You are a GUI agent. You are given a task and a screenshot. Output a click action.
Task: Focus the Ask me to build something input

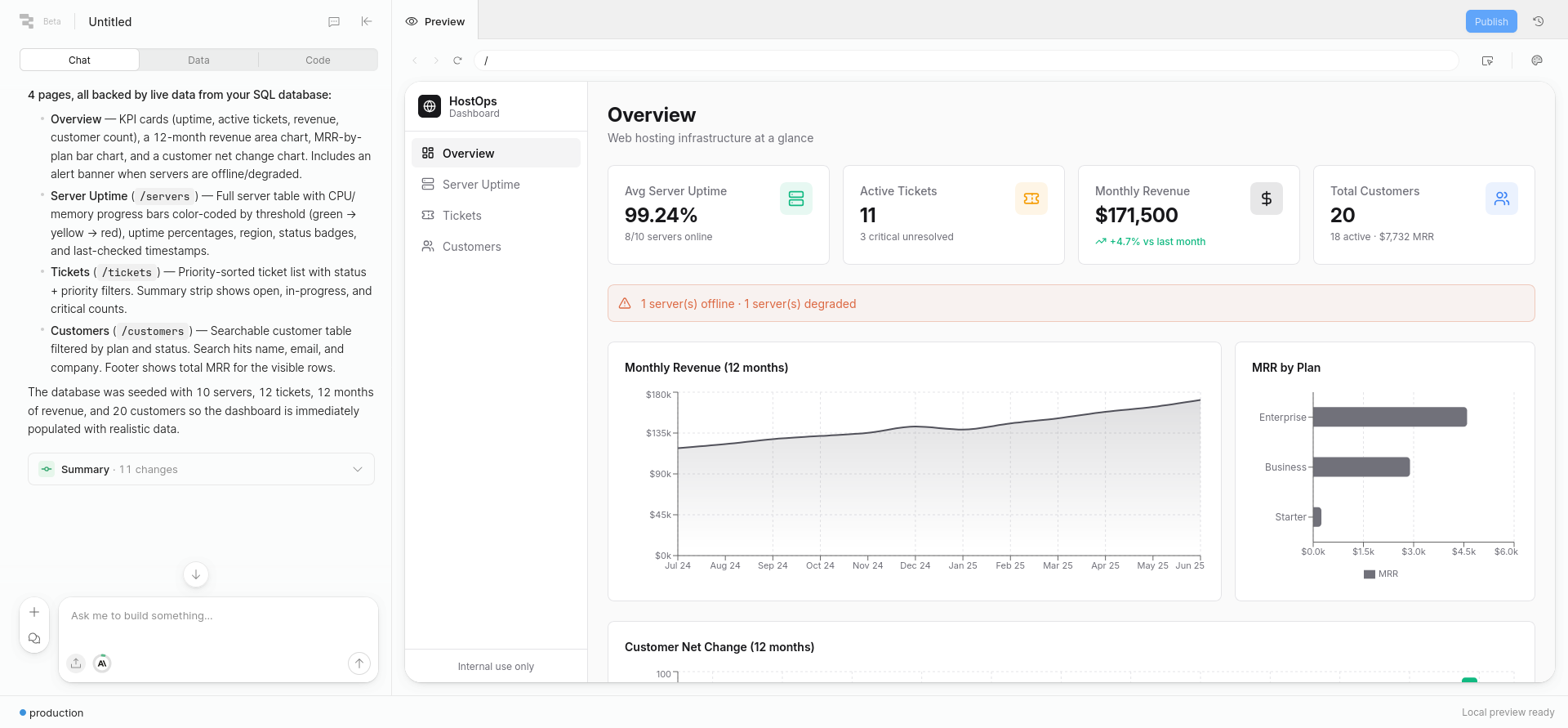218,616
